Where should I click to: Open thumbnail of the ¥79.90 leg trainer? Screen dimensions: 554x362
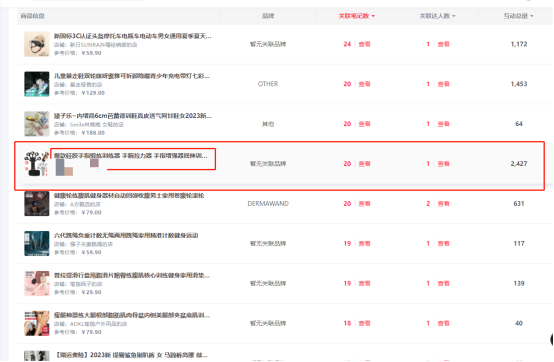[37, 324]
